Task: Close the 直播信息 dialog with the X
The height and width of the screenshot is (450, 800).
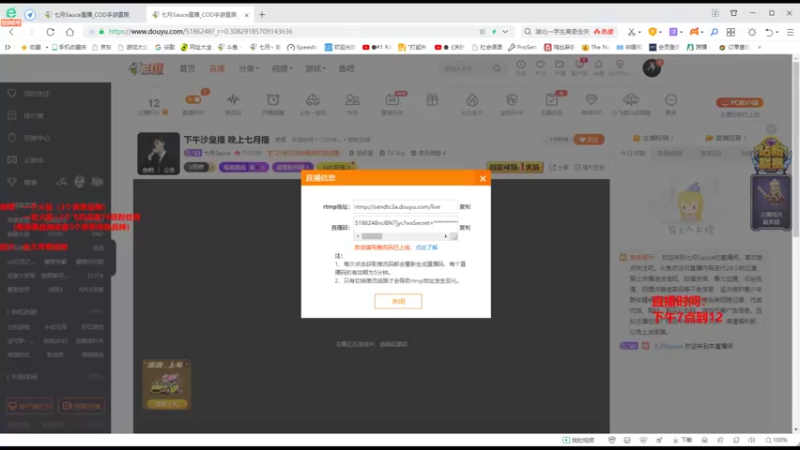Action: 483,178
